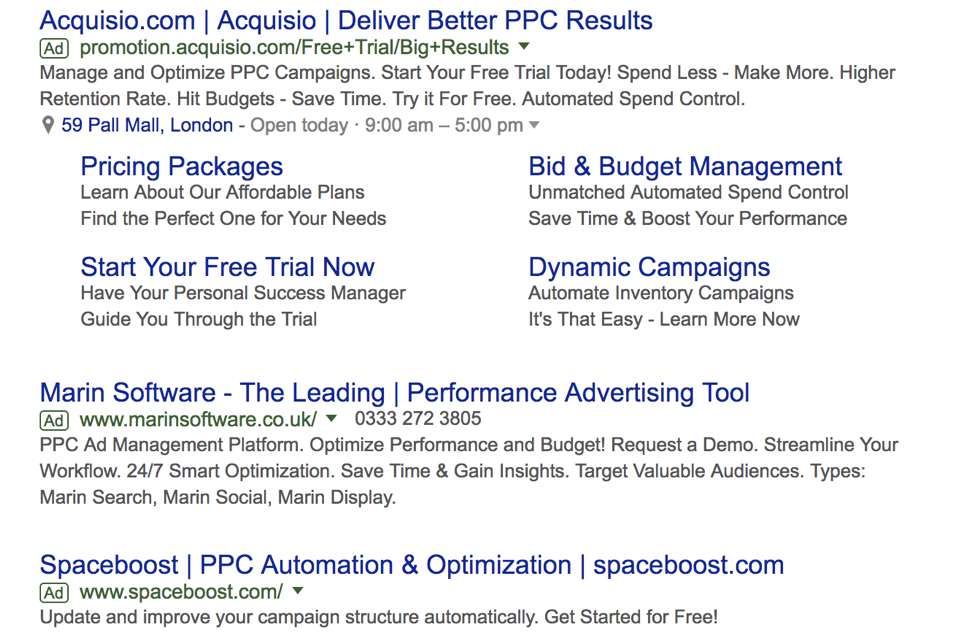Go to the Dynamic Campaigns sitelink
Viewport: 975px width, 644px height.
tap(649, 267)
